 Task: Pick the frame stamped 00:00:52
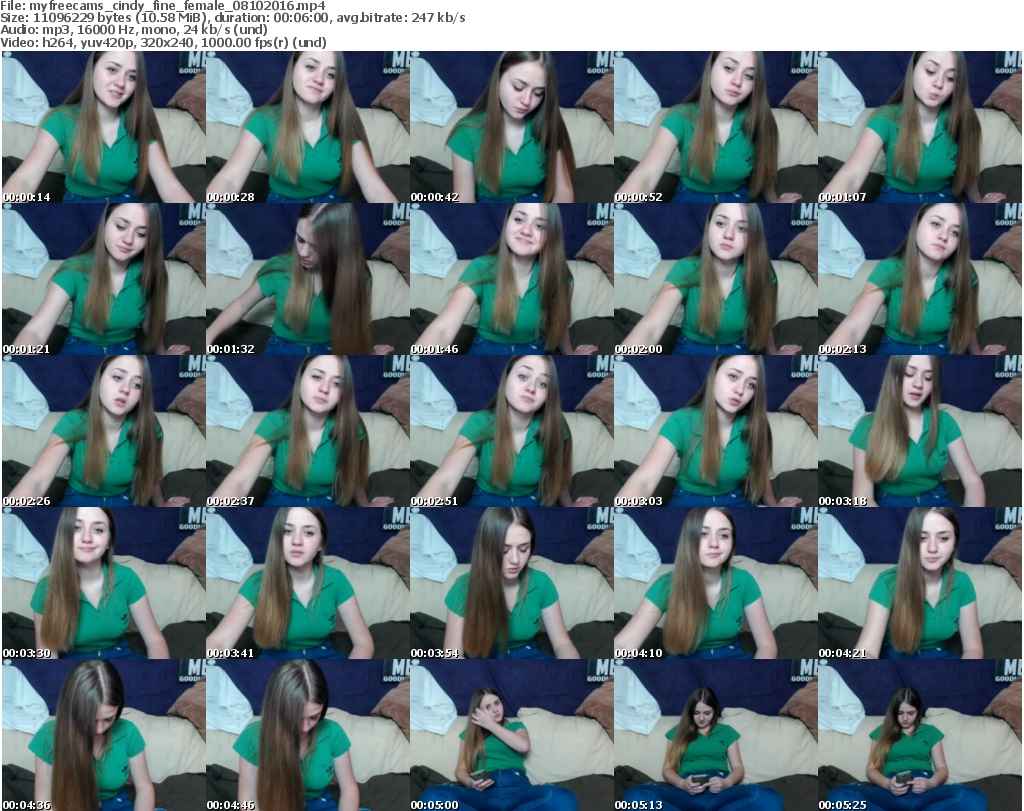click(x=716, y=127)
